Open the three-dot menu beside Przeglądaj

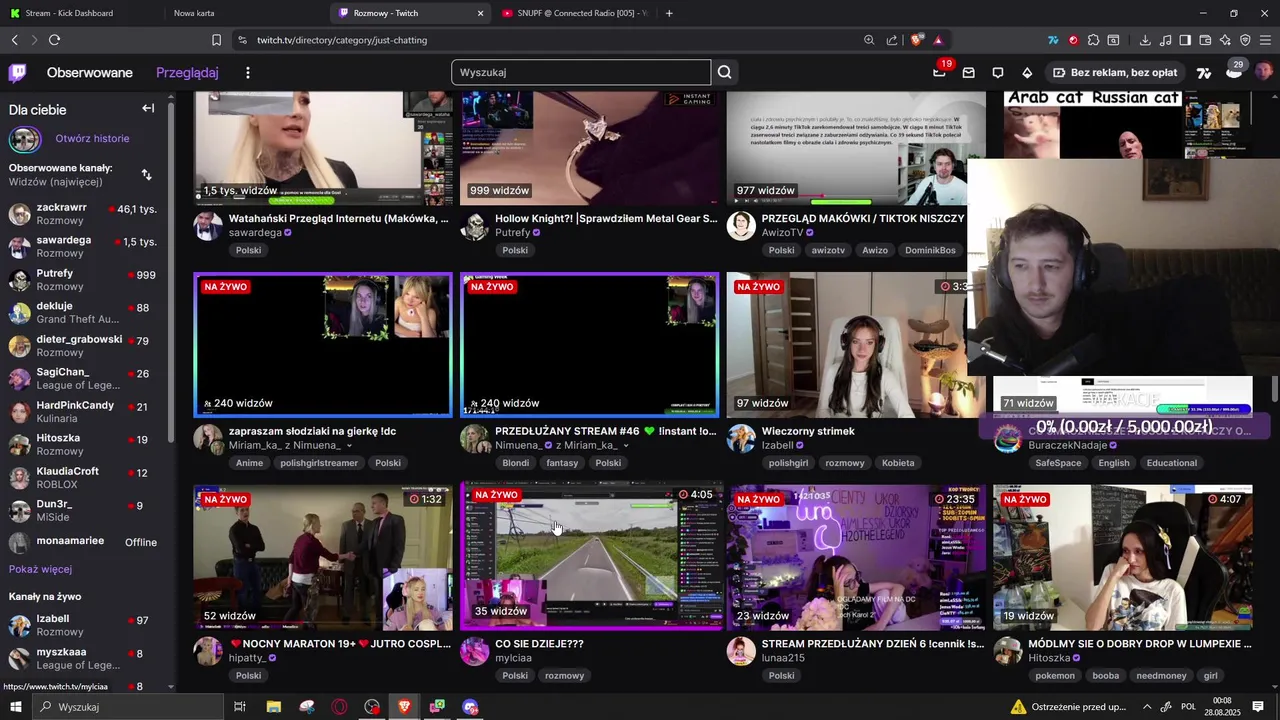248,72
